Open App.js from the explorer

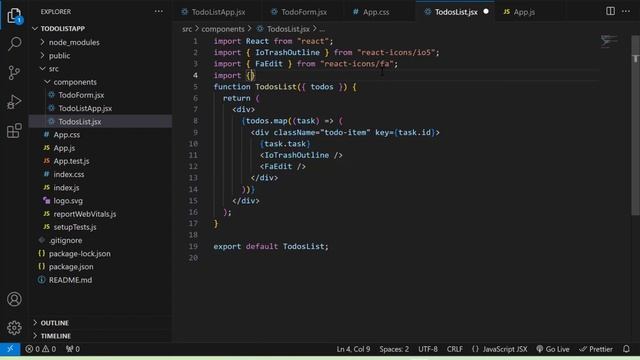point(100,148)
